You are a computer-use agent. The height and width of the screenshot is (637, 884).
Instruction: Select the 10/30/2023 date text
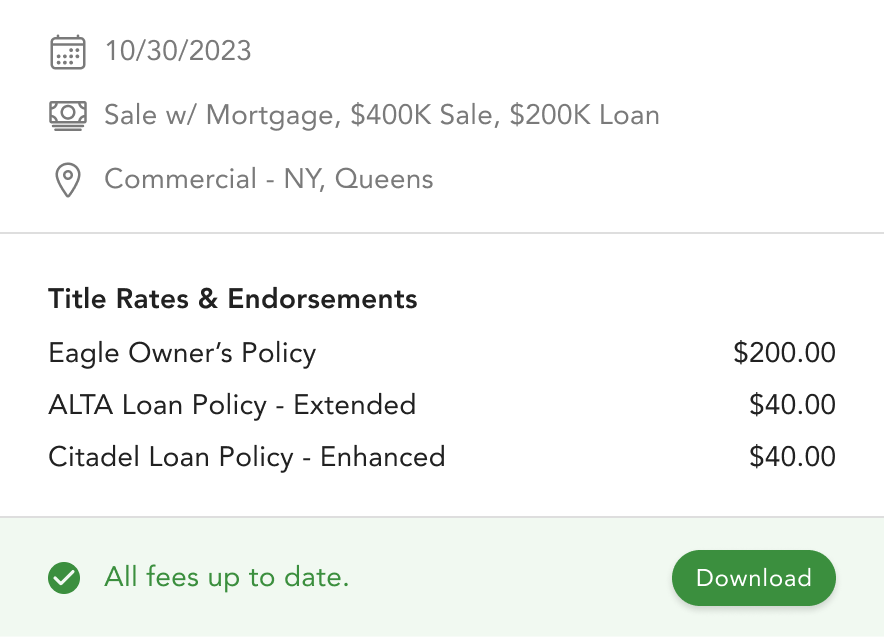point(178,51)
